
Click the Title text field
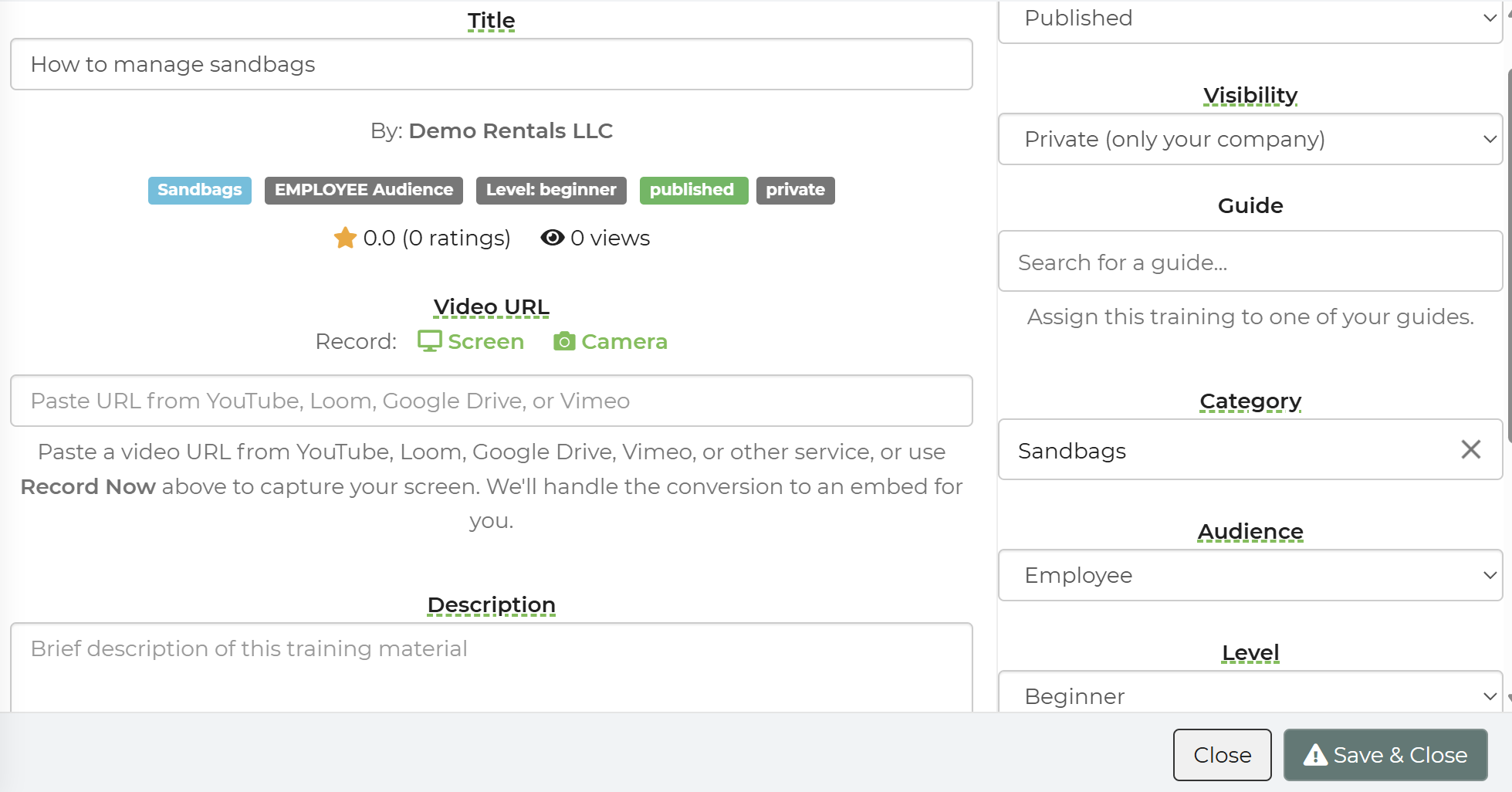(491, 64)
